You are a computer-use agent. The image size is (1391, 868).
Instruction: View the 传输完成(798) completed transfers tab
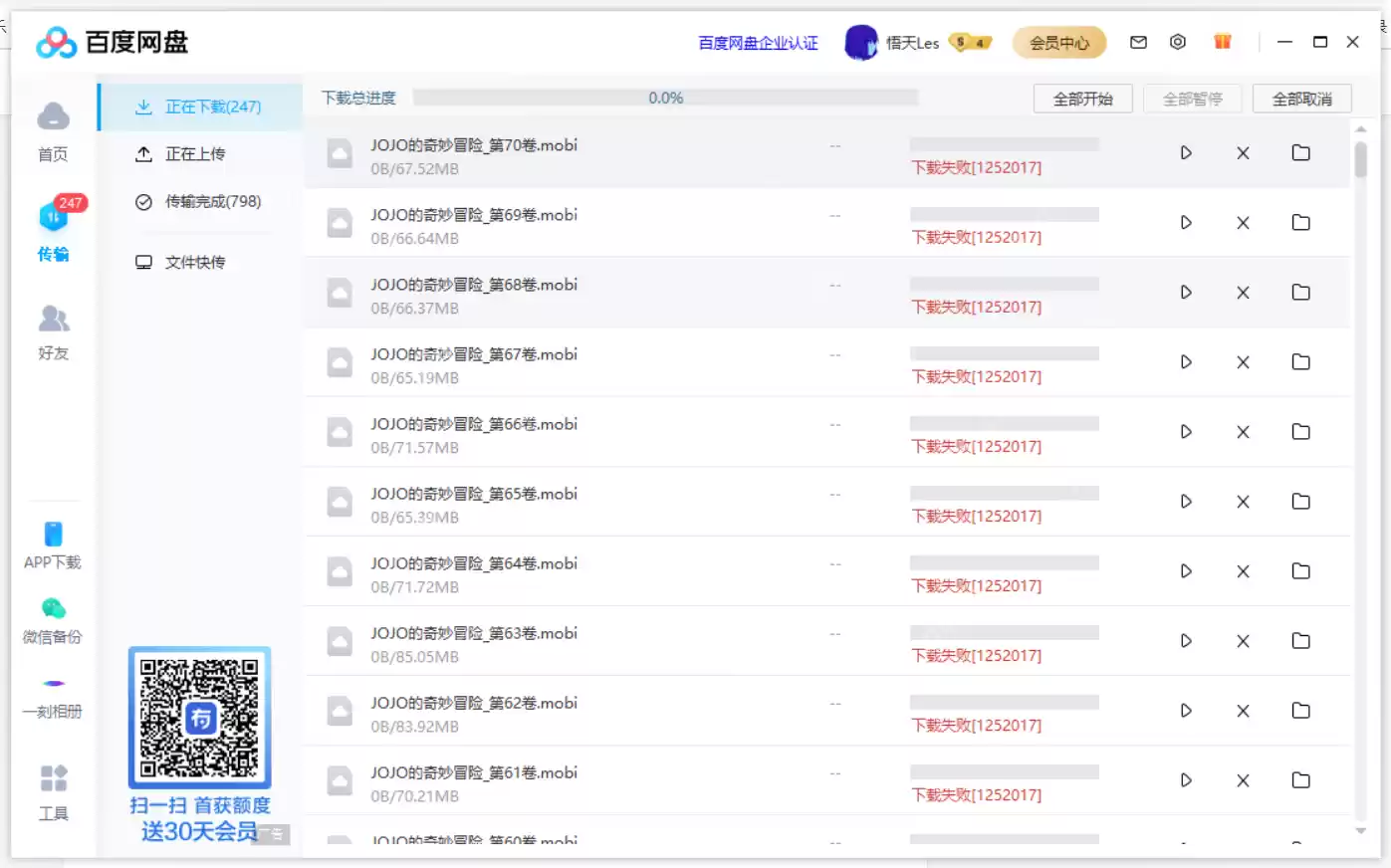click(210, 201)
